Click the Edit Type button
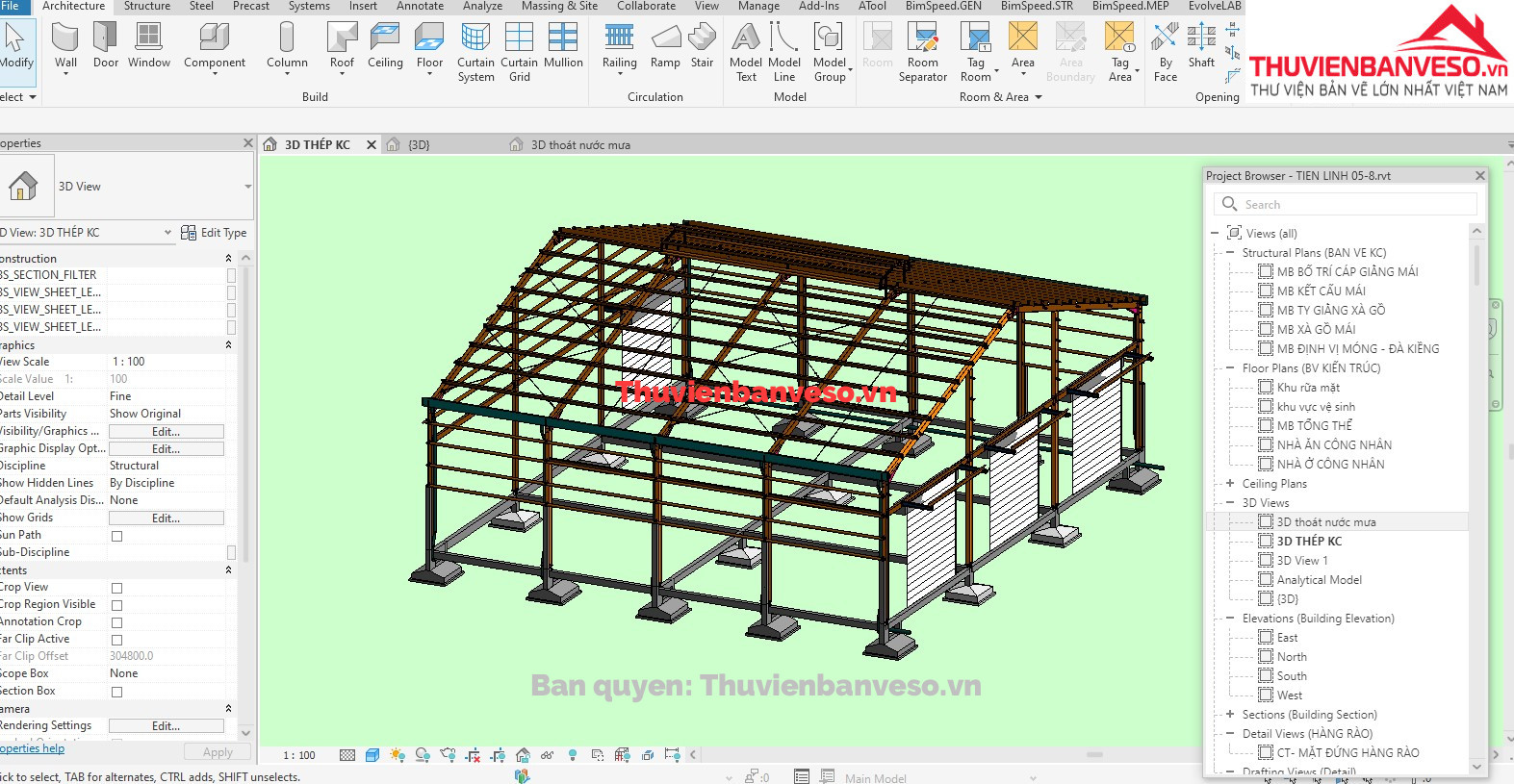This screenshot has width=1514, height=784. click(214, 233)
